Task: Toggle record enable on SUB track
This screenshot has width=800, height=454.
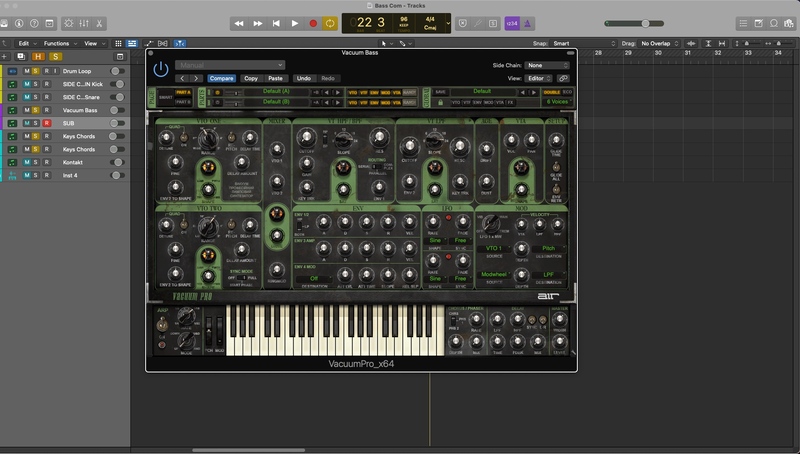Action: pyautogui.click(x=46, y=123)
